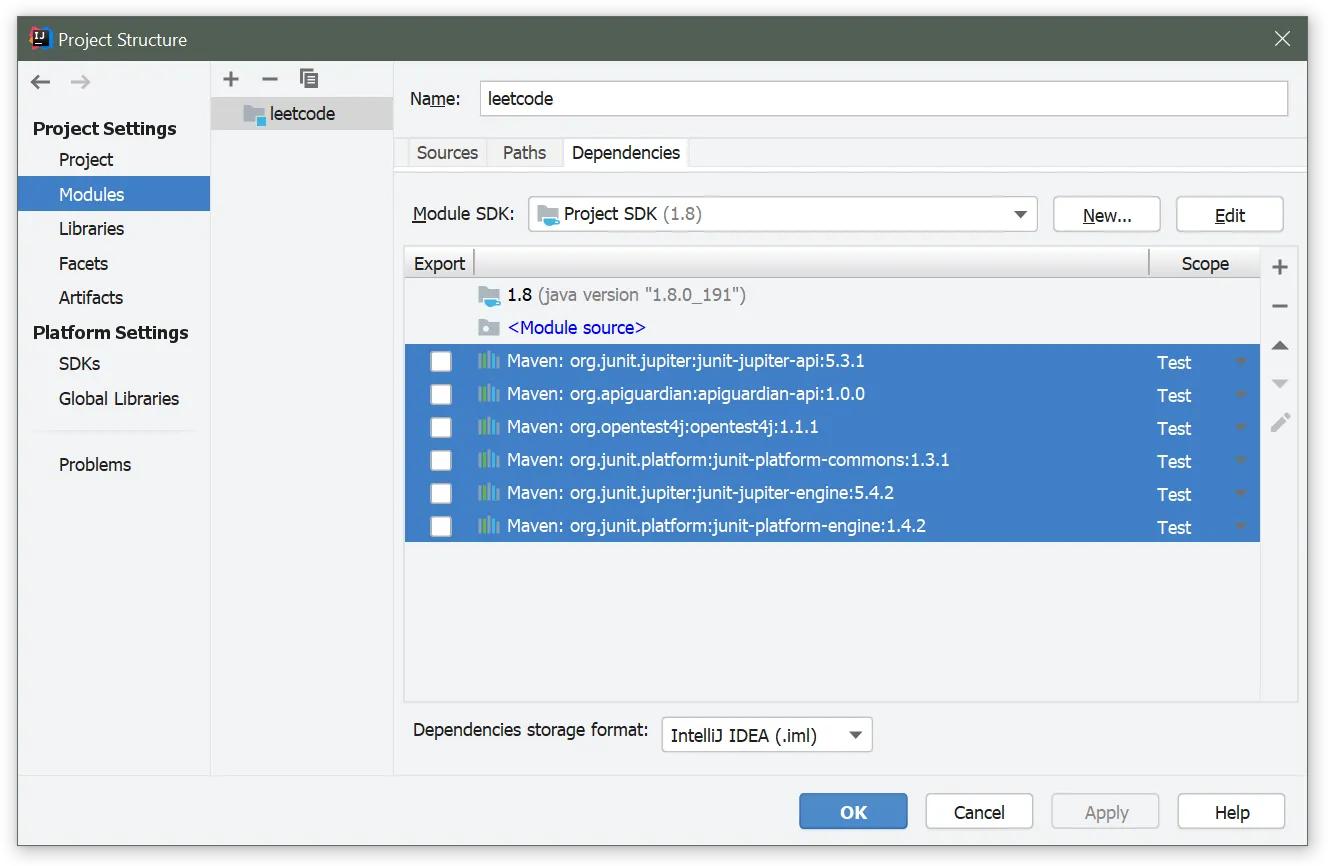Add a dependency using the side plus icon
The image size is (1328, 866).
(x=1280, y=267)
